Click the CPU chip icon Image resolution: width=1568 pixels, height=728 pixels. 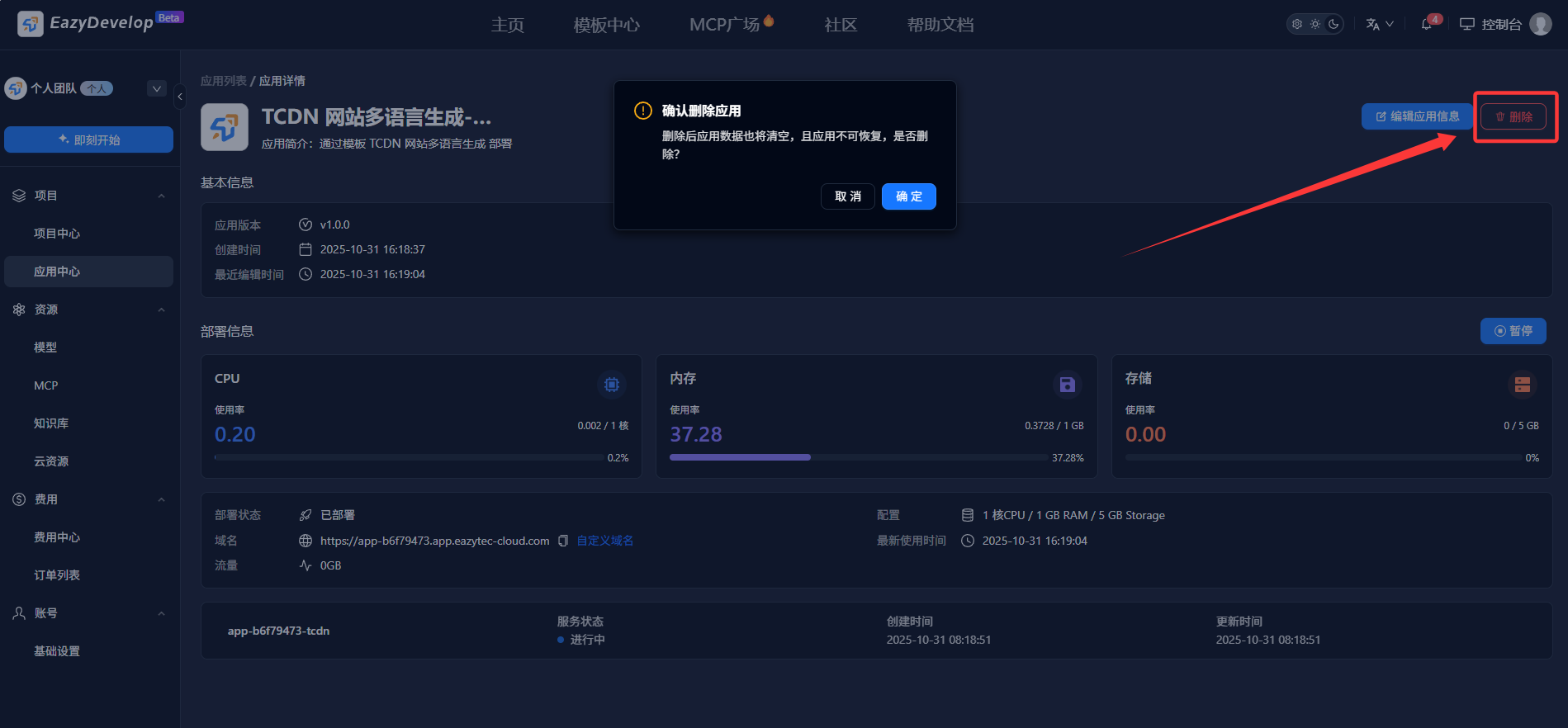coord(611,385)
